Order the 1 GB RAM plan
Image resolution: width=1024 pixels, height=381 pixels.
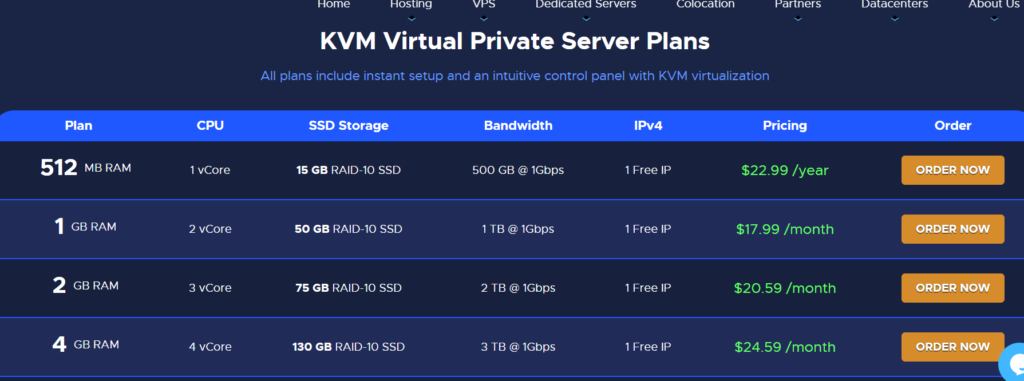[x=953, y=229]
